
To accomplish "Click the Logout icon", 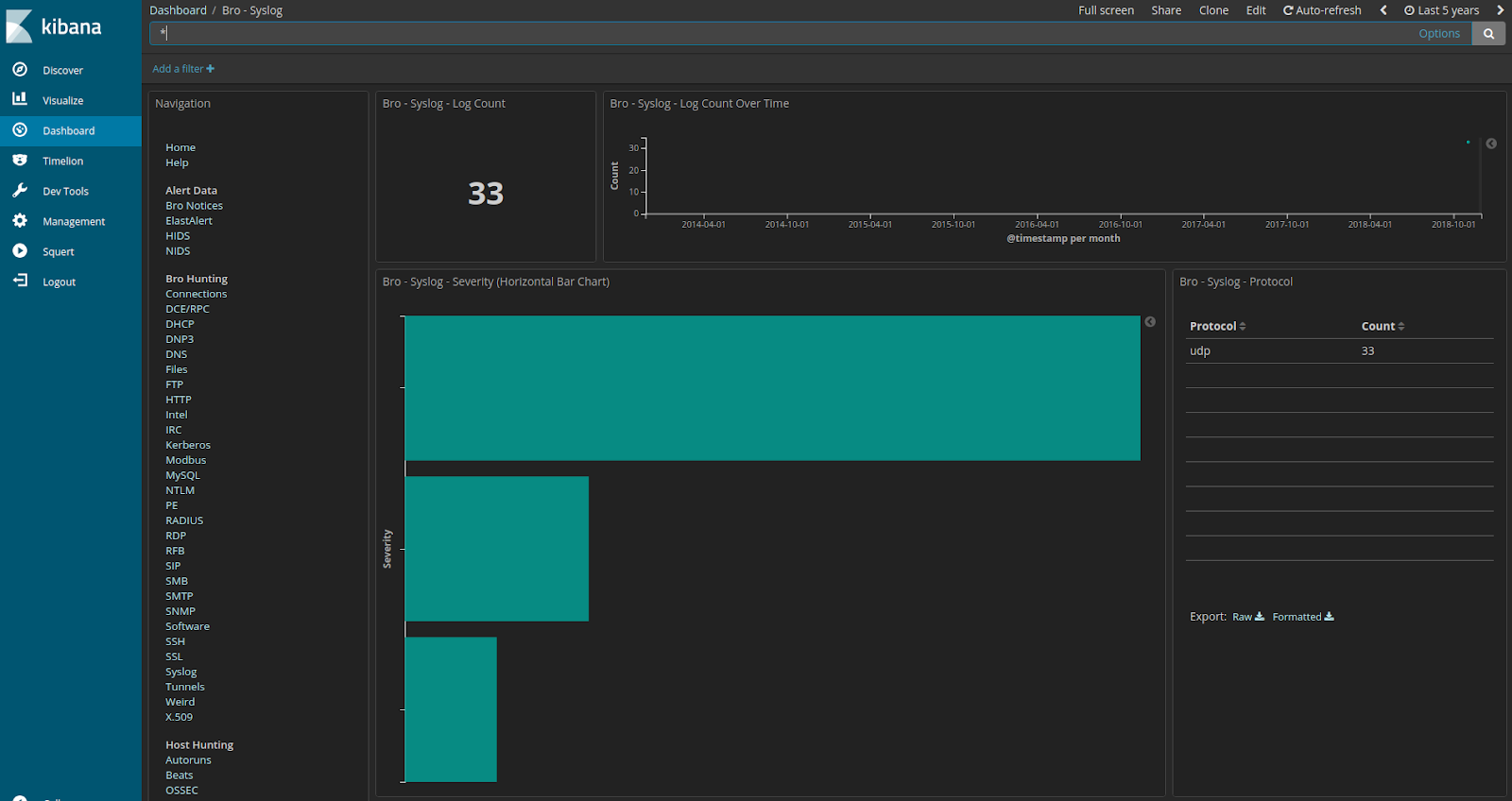I will click(x=20, y=281).
